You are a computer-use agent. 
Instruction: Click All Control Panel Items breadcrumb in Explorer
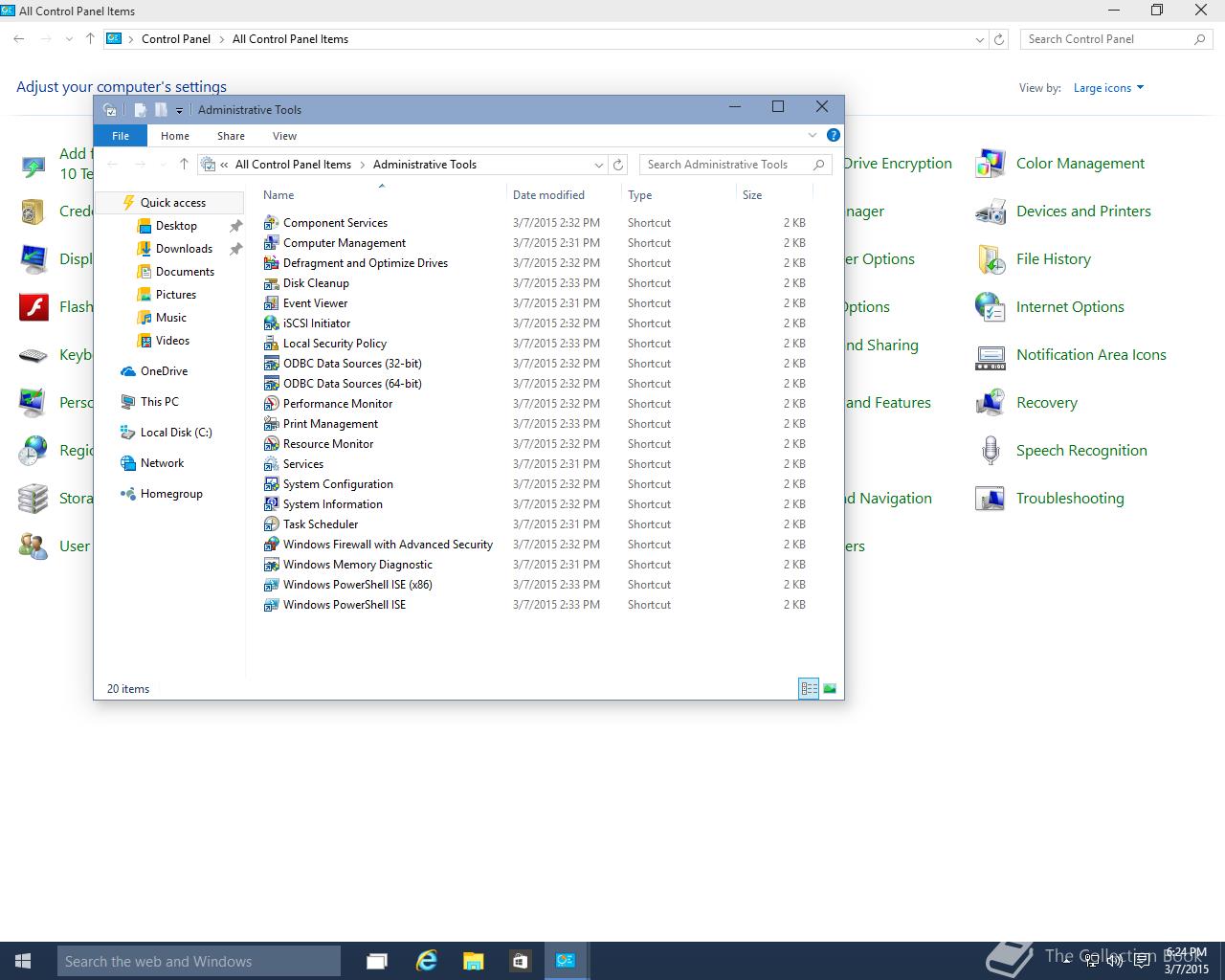pos(293,165)
